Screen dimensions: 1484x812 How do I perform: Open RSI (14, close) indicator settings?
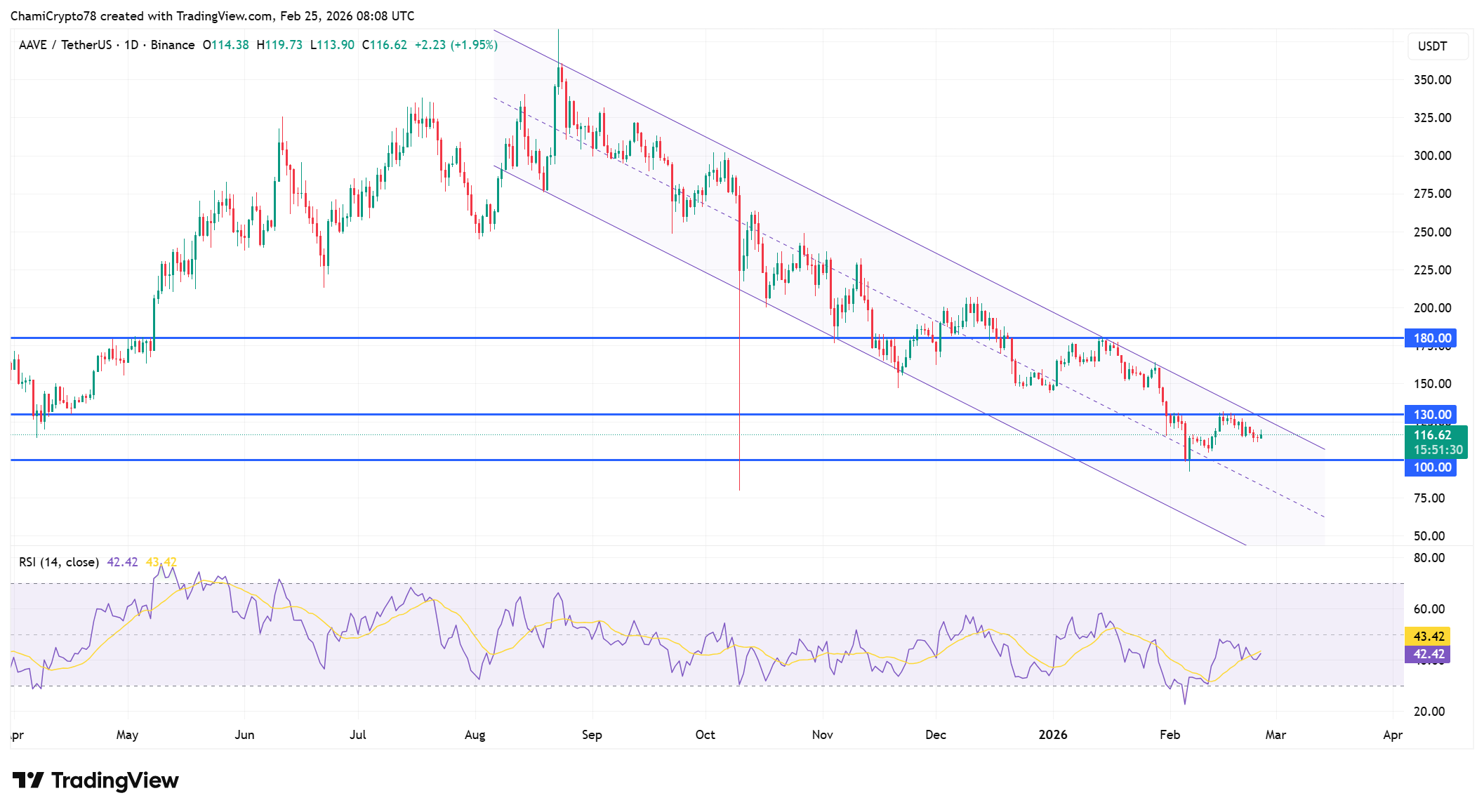click(58, 561)
